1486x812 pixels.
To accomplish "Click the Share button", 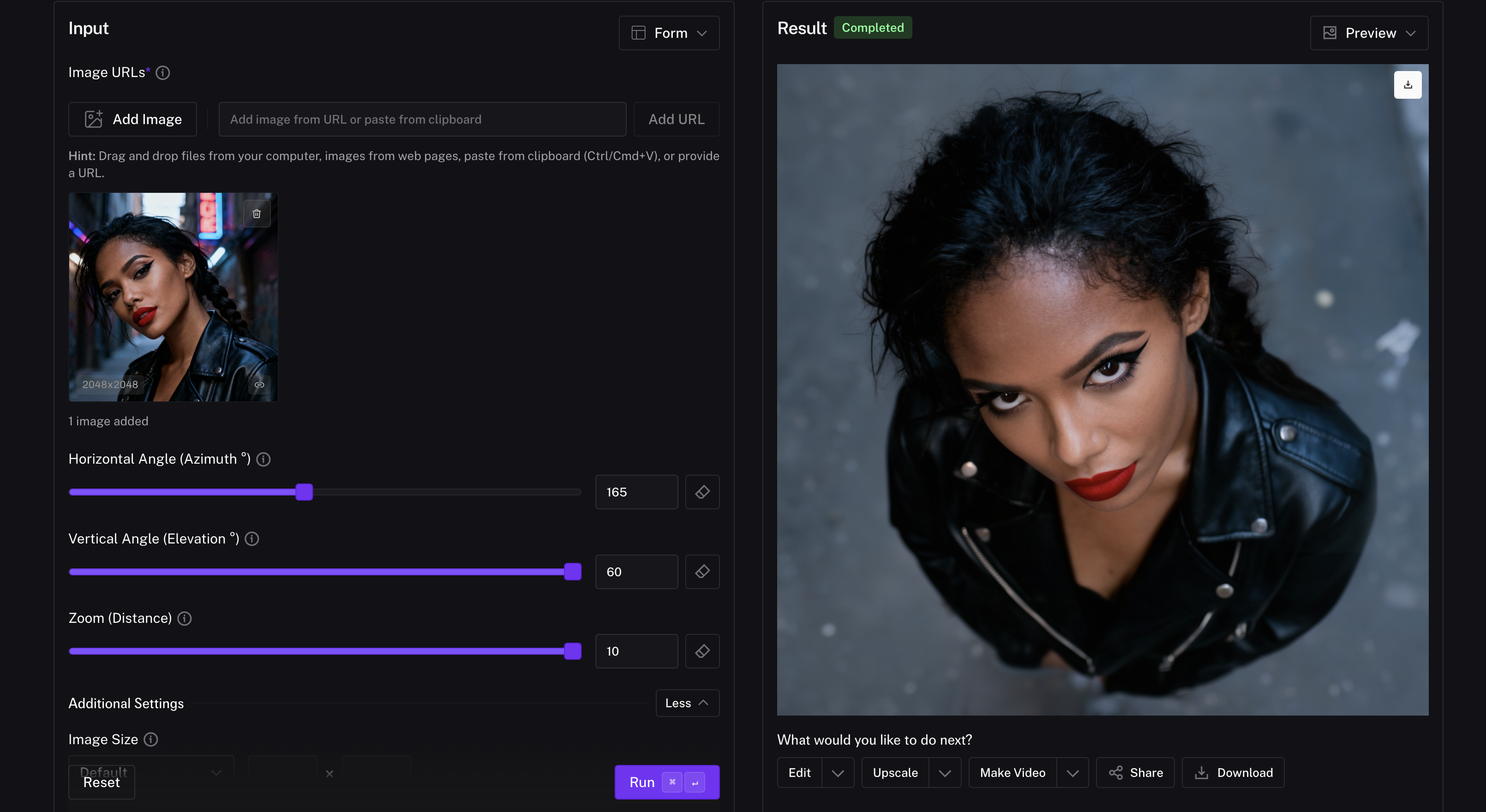I will [x=1135, y=773].
